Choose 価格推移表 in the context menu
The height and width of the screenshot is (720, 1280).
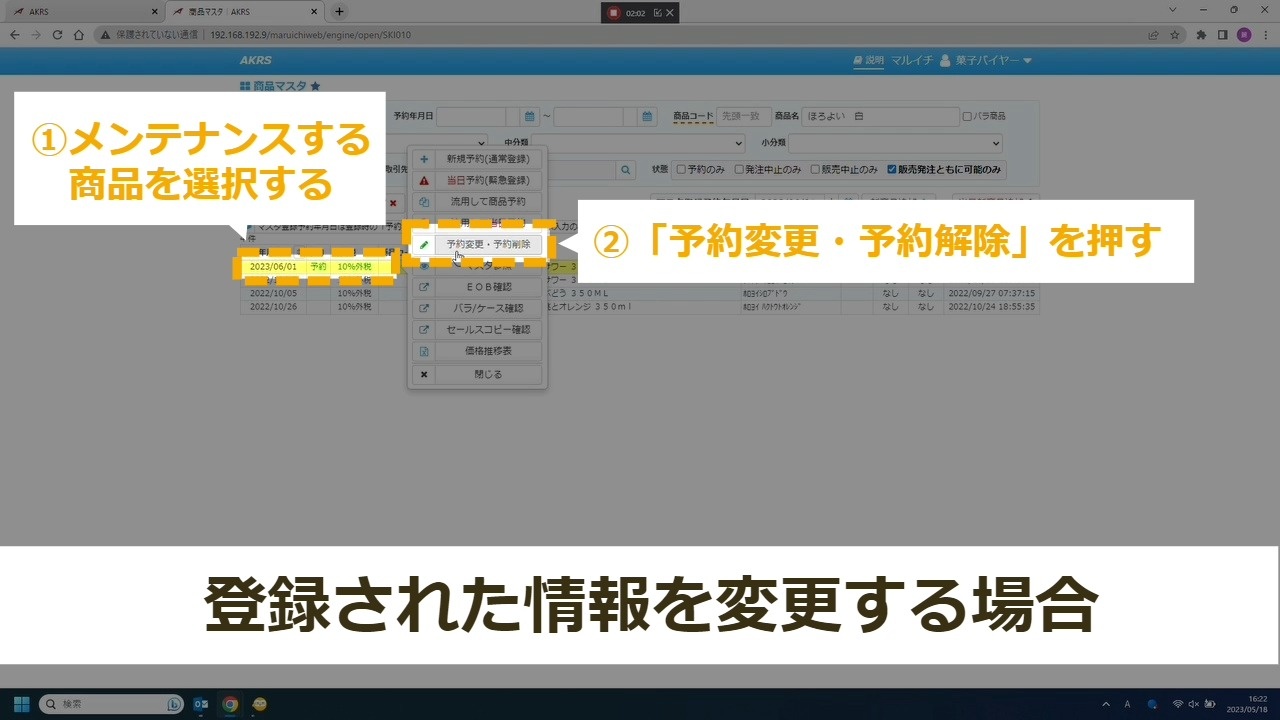click(487, 352)
